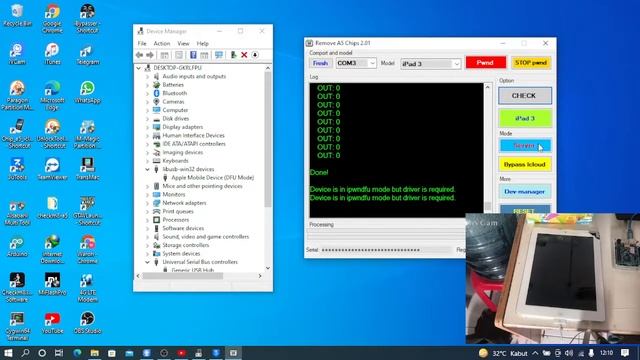Click the RESET button
Viewport: 640px width, 360px height.
point(524,209)
